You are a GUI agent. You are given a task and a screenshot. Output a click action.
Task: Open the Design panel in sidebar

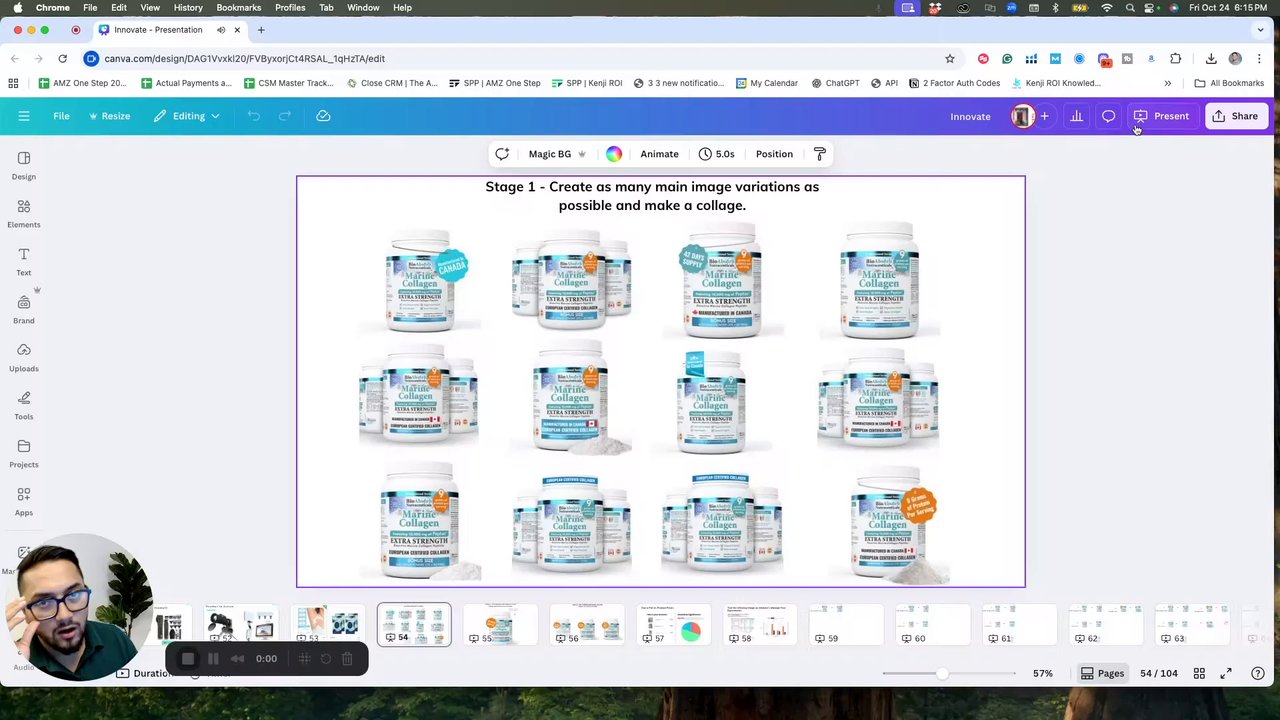23,165
